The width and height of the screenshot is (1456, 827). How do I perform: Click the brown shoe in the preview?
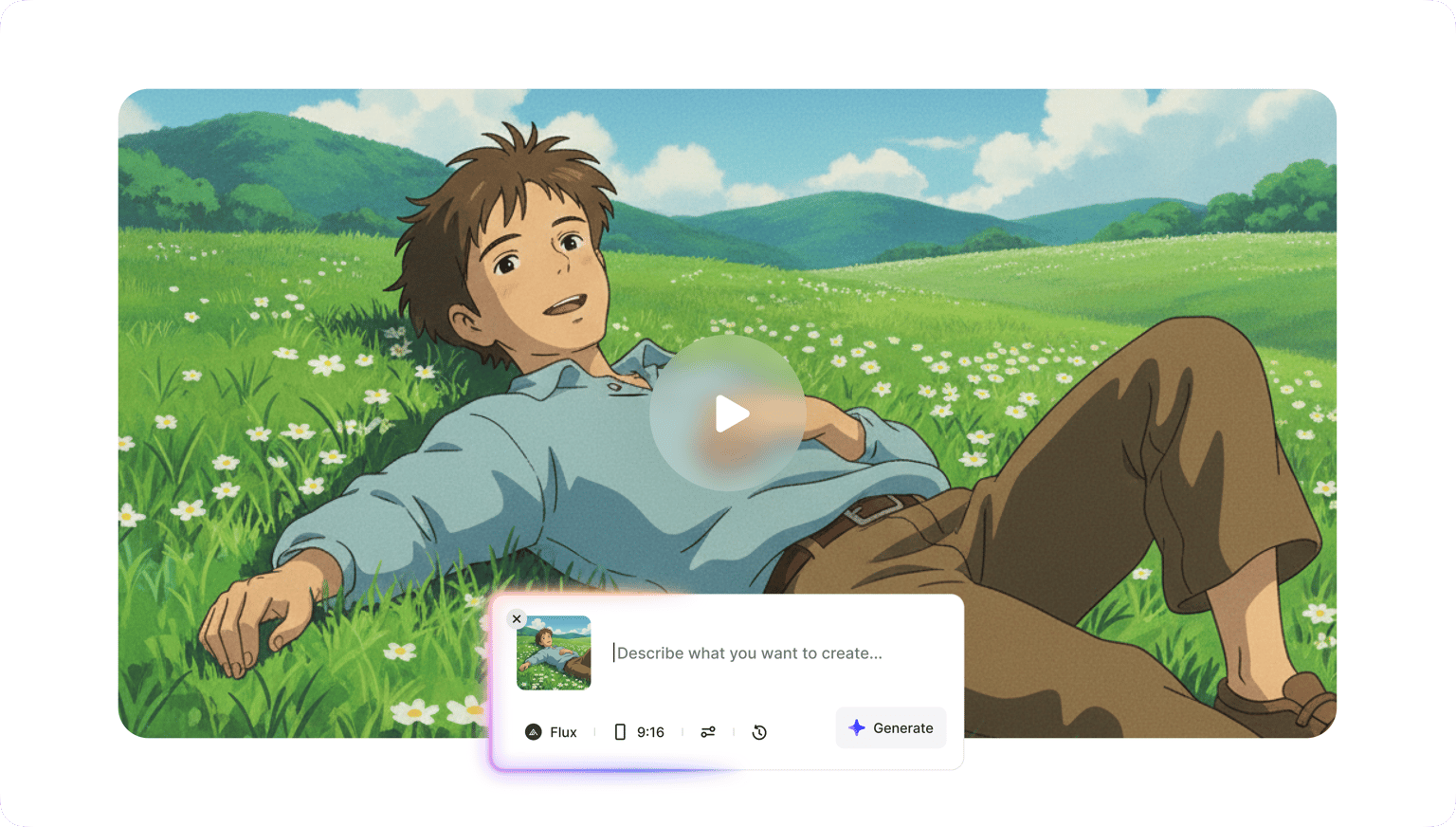(1280, 704)
